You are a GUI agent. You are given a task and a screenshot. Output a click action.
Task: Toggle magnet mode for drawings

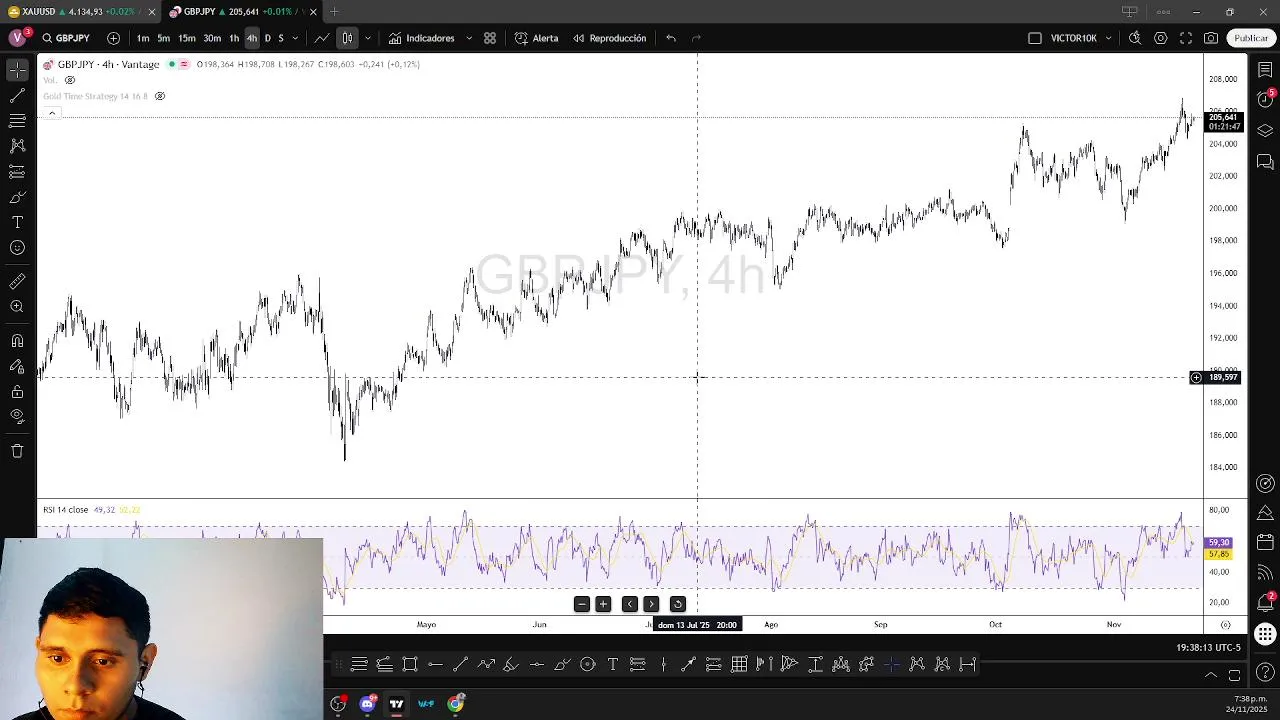(x=17, y=341)
